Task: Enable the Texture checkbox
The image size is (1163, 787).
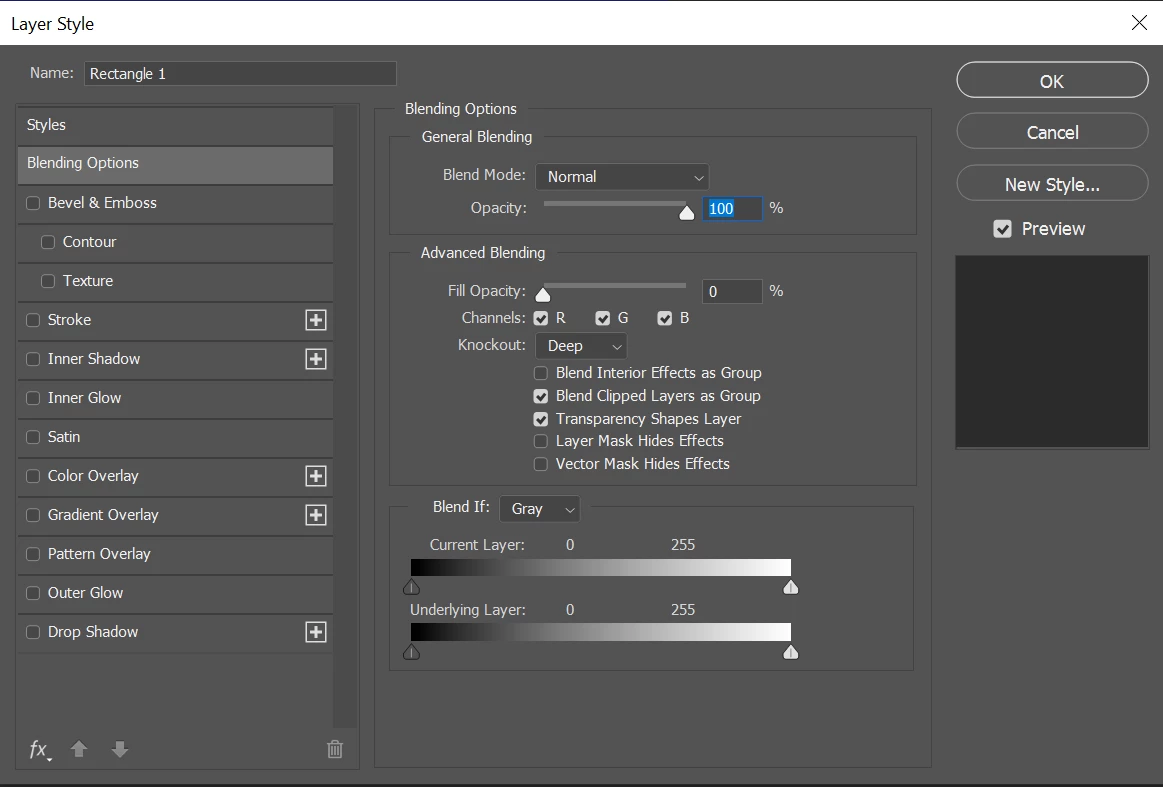Action: pyautogui.click(x=48, y=281)
